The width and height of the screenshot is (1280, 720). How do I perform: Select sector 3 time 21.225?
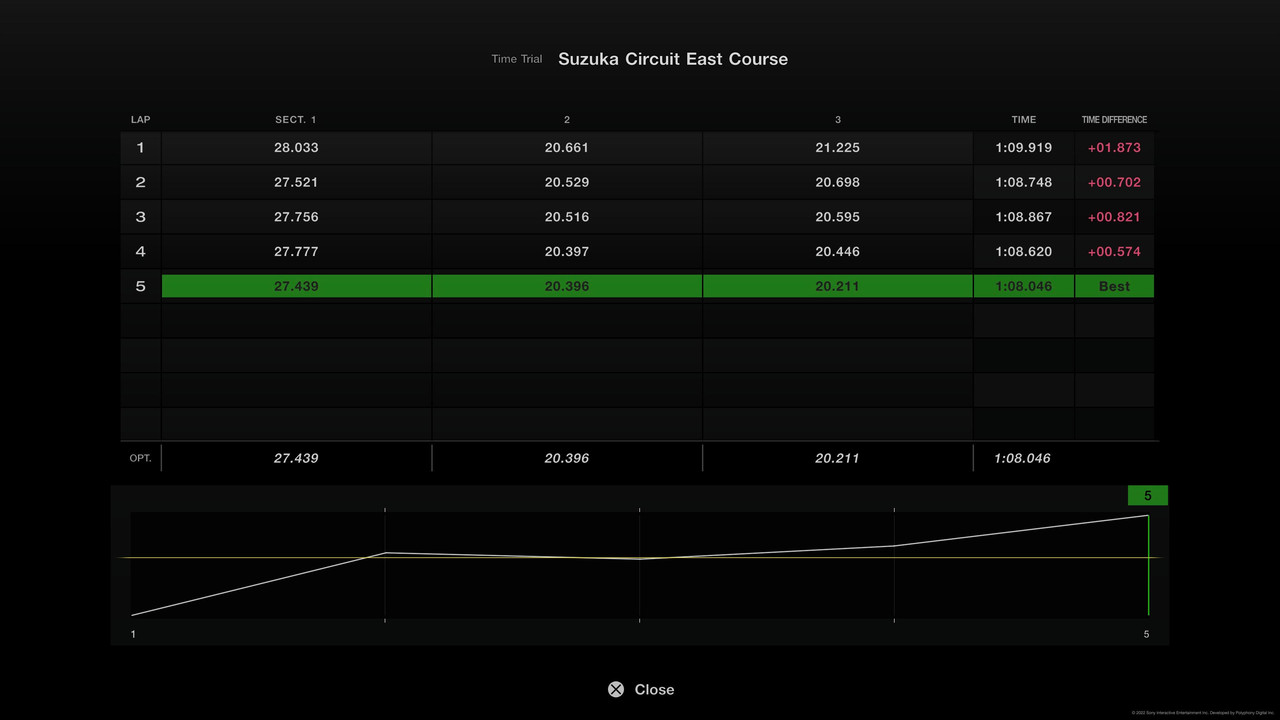coord(837,147)
